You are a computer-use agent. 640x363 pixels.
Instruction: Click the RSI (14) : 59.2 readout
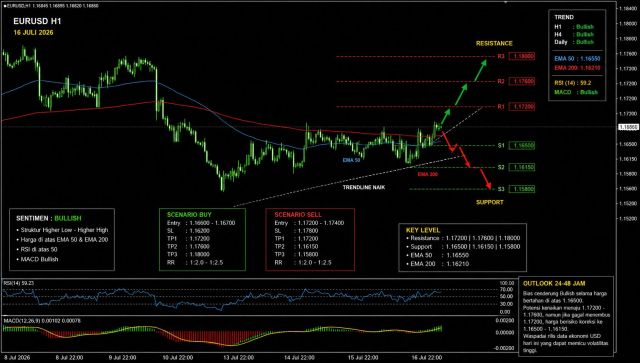click(573, 83)
